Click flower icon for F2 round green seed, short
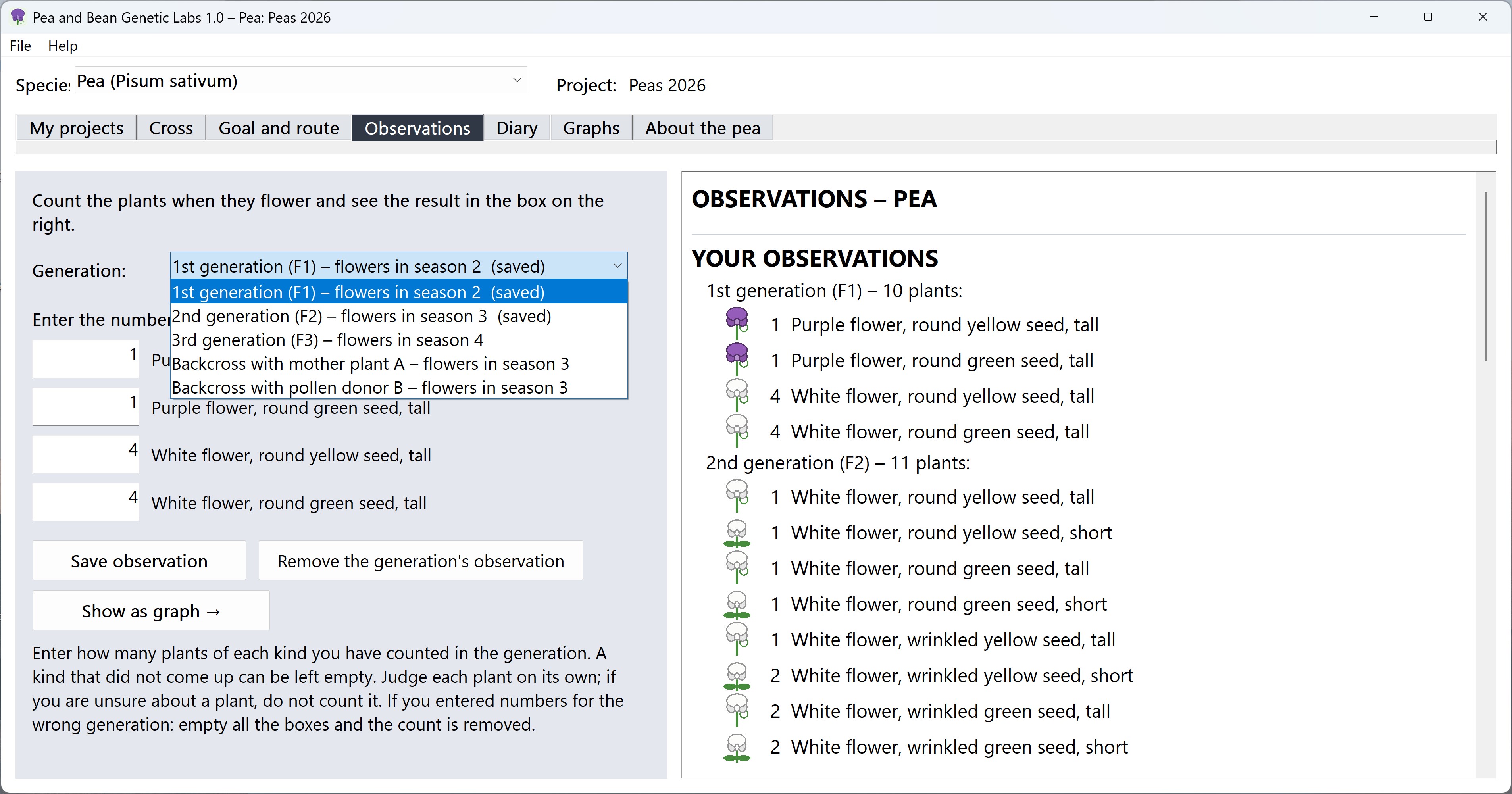The width and height of the screenshot is (1512, 794). coord(737,604)
